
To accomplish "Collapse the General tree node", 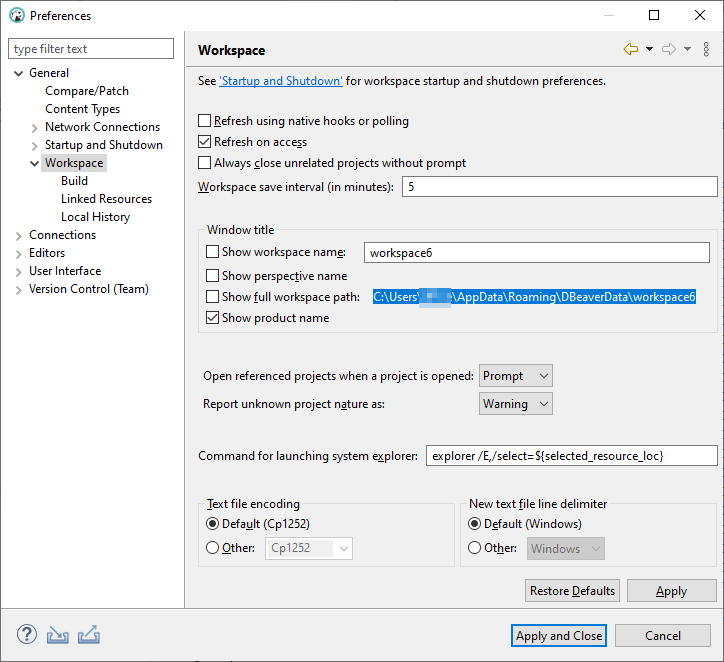I will tap(18, 73).
